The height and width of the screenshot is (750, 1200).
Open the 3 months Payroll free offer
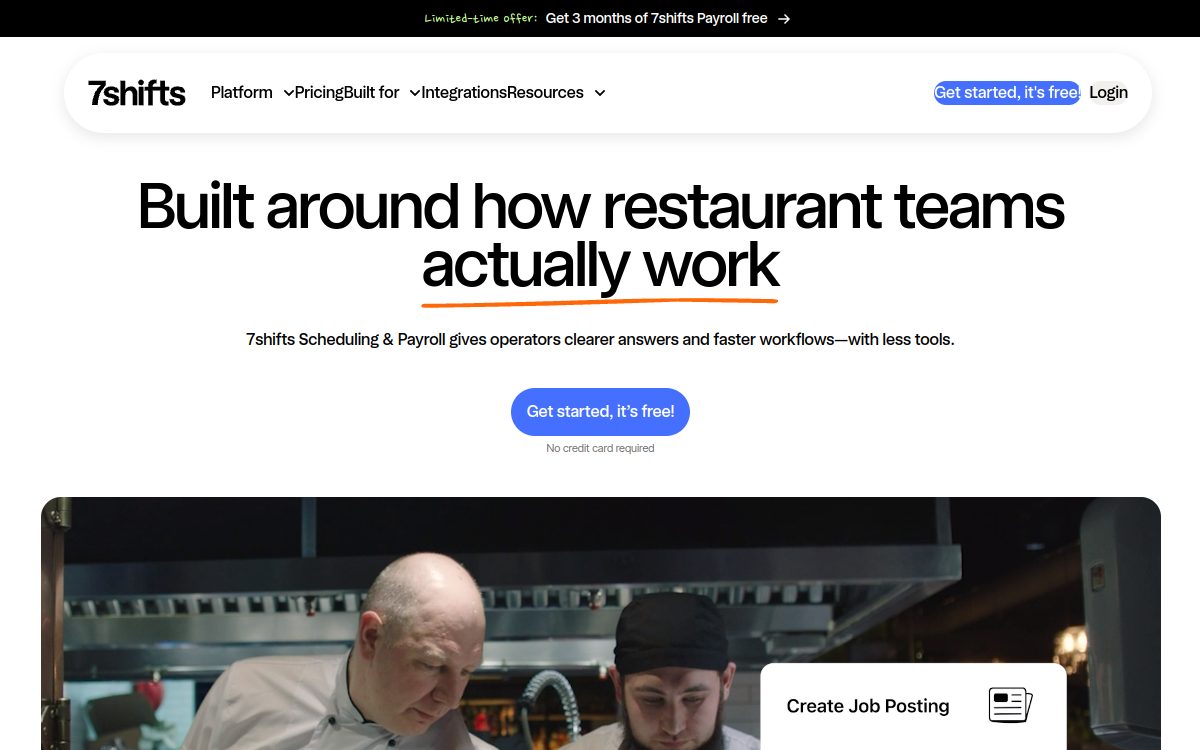(657, 18)
